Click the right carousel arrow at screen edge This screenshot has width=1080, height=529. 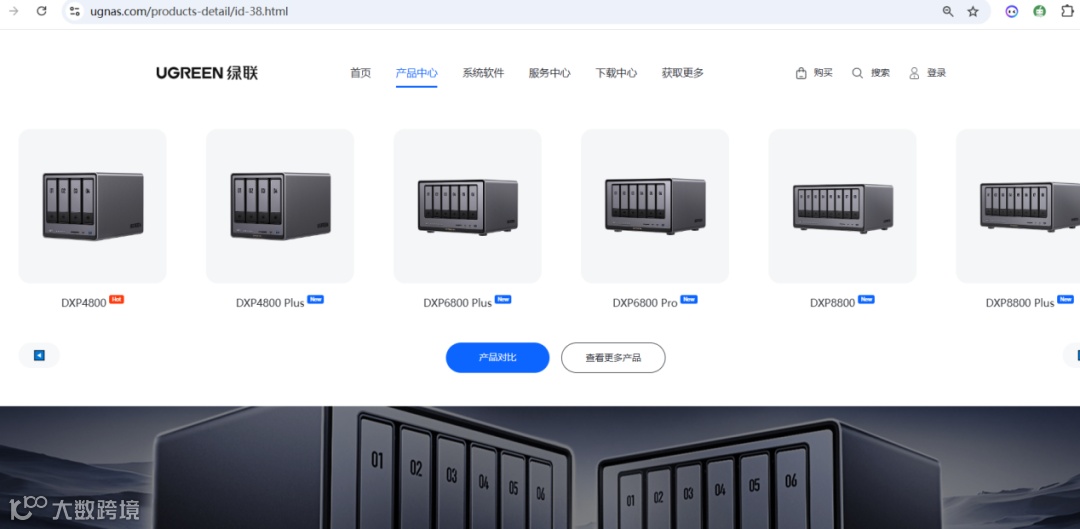(x=1072, y=355)
